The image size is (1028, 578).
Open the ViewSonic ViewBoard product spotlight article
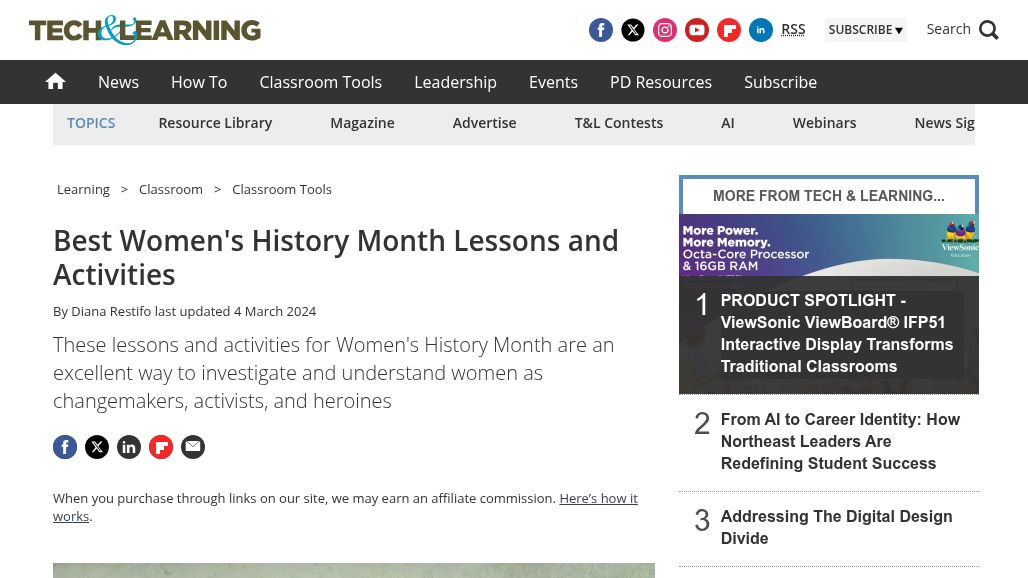pyautogui.click(x=836, y=334)
